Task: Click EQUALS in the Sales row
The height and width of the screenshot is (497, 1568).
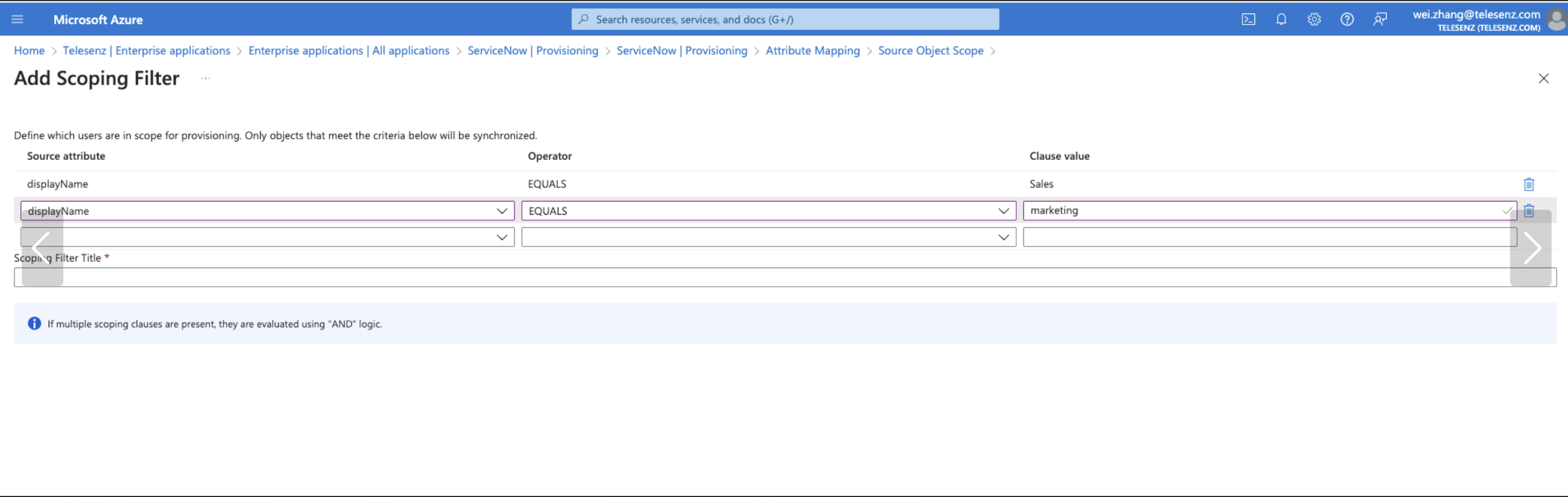Action: pyautogui.click(x=546, y=184)
